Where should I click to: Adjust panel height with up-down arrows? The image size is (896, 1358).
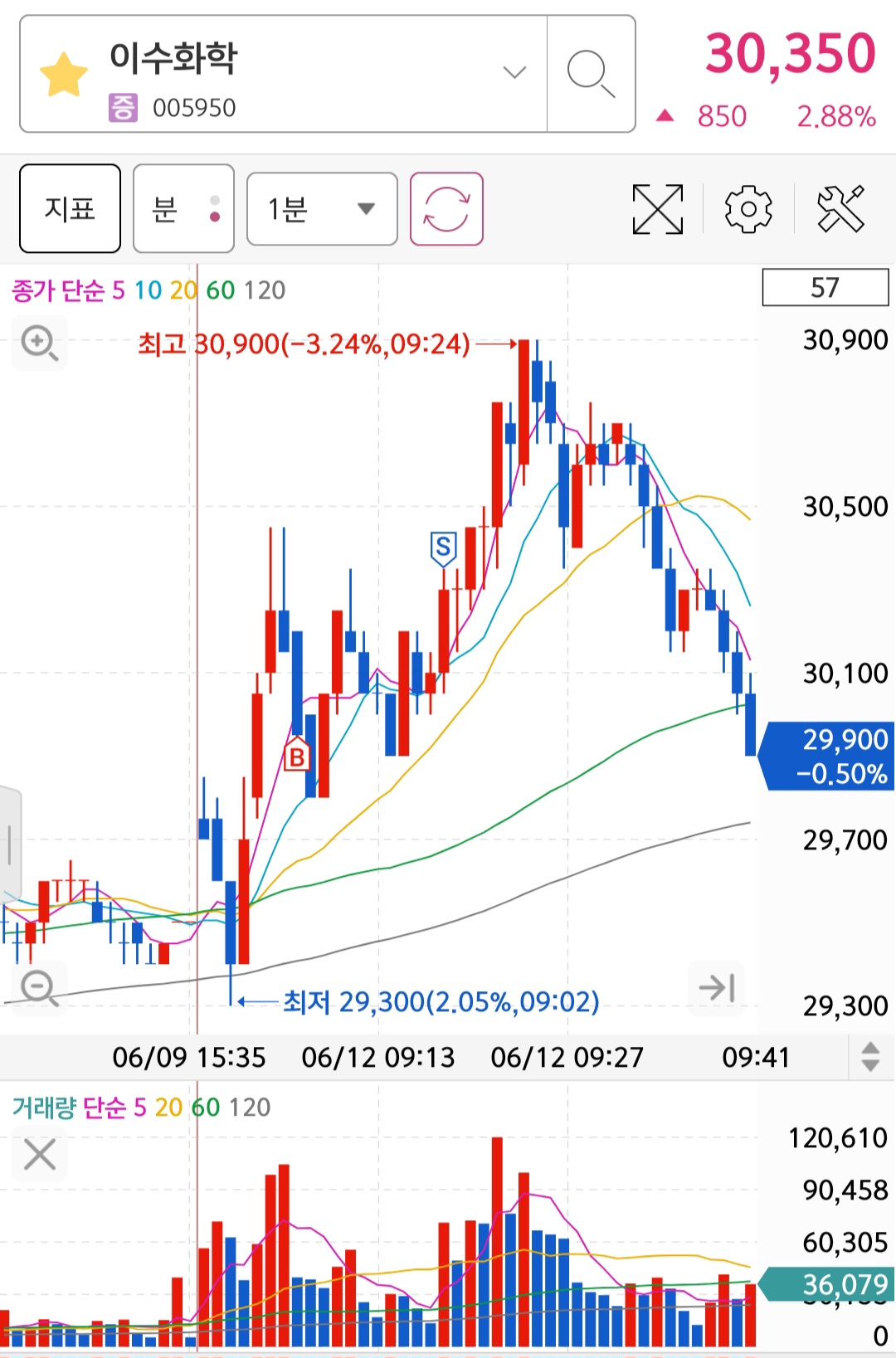tap(870, 1057)
